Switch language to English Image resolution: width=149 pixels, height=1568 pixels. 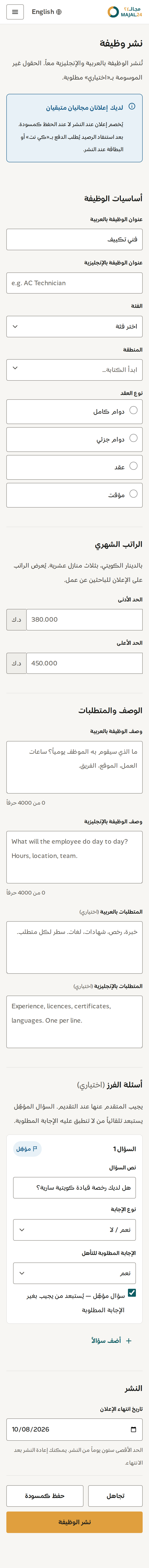click(46, 12)
